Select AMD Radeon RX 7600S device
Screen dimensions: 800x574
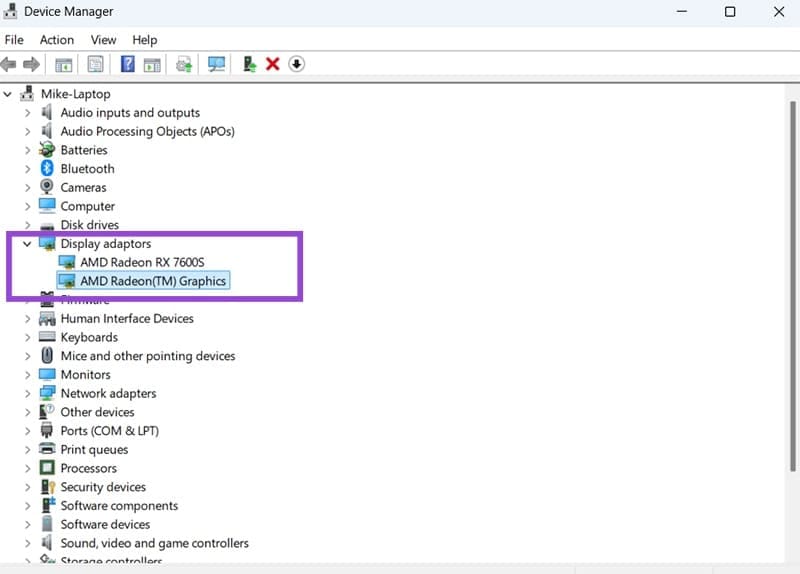[142, 262]
